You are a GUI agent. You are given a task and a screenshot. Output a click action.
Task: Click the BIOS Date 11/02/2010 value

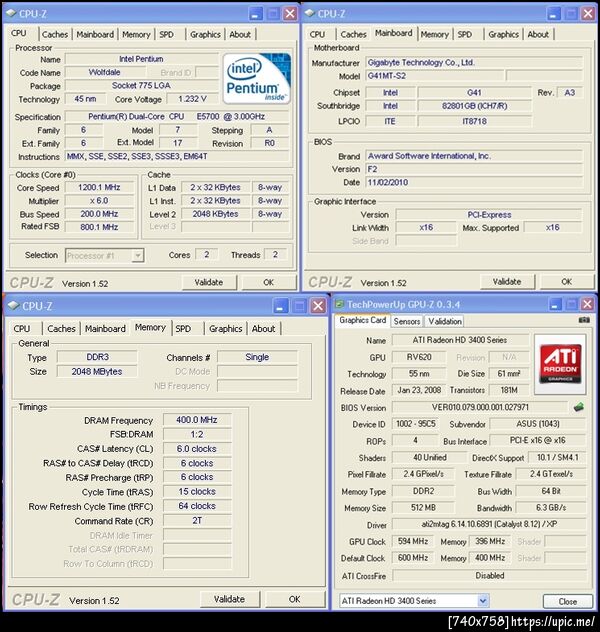click(x=474, y=182)
